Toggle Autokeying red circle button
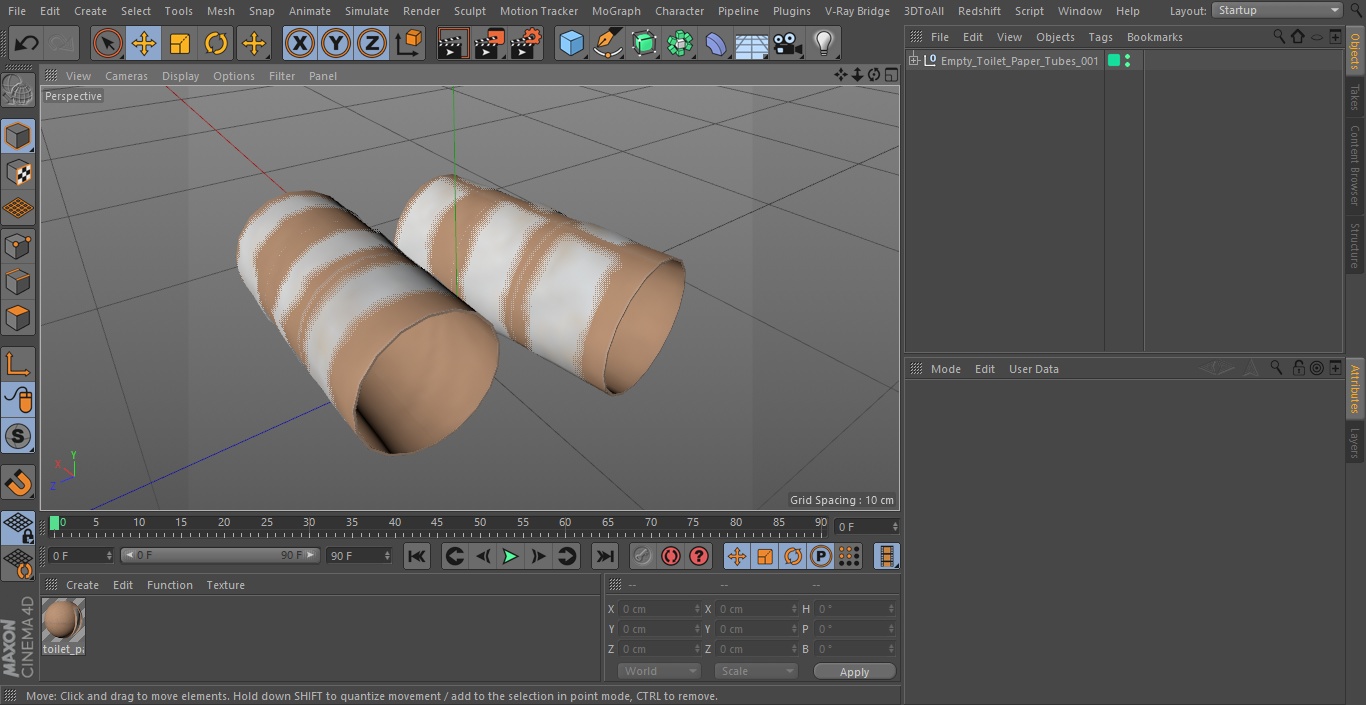Screen dimensions: 1366x705 671,556
